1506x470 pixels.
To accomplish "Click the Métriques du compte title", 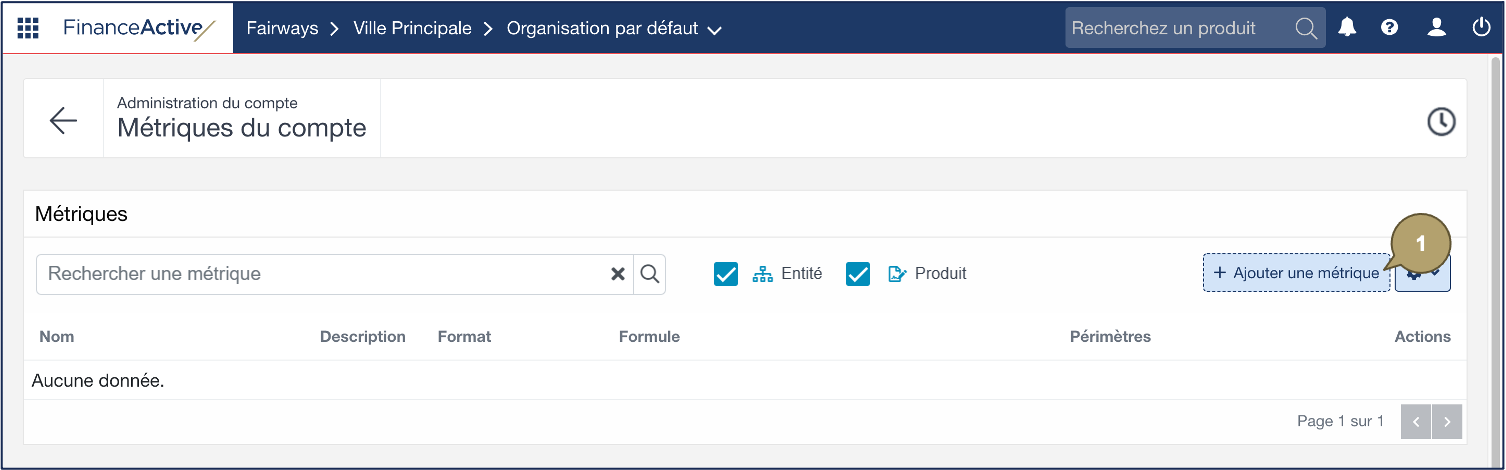I will (242, 128).
